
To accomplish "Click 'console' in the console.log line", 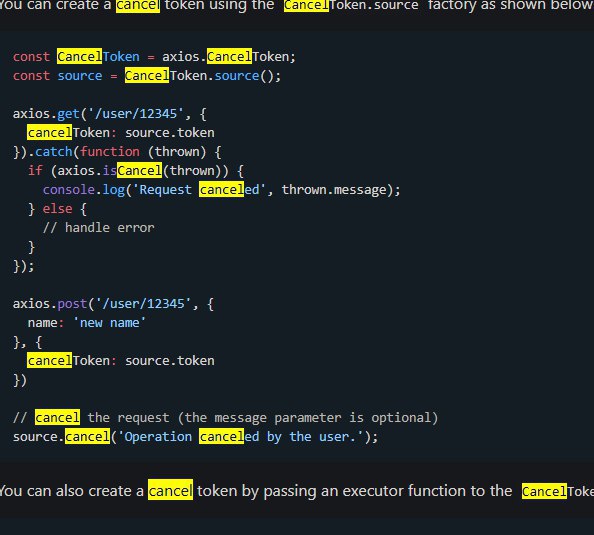I will click(x=69, y=189).
